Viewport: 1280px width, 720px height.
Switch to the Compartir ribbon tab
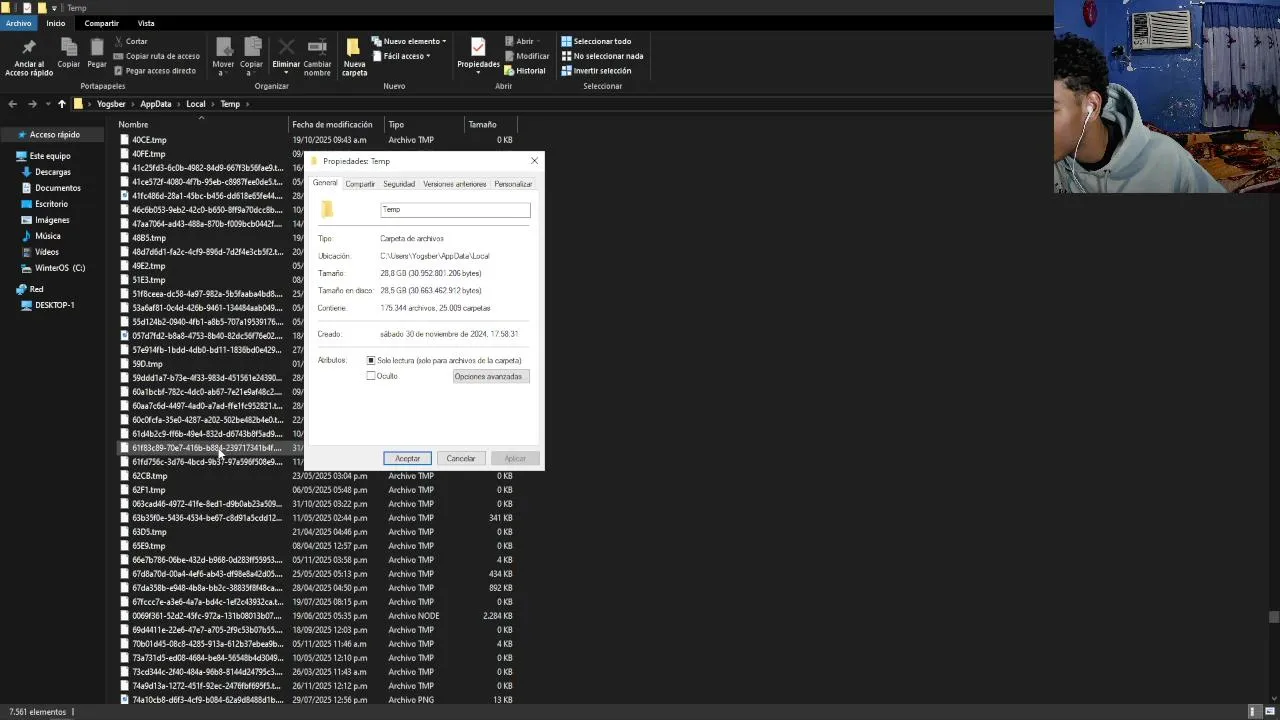[101, 23]
